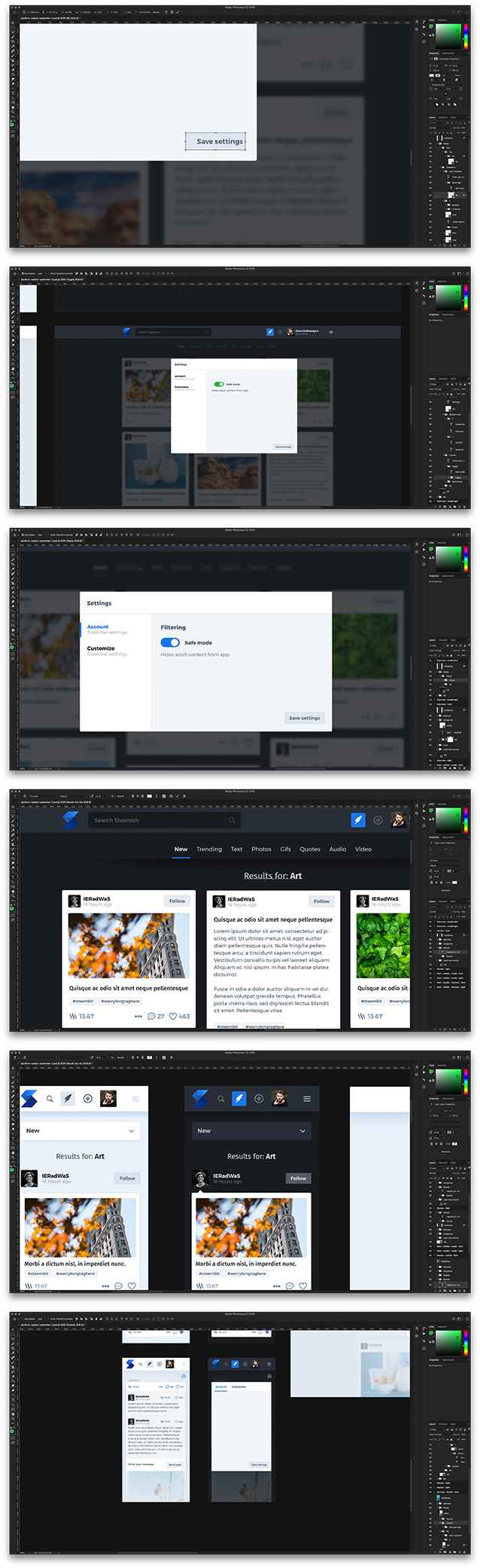Click the Steemblr logo left of the Search Steemblr bar above the Trending tab
The height and width of the screenshot is (1568, 480).
click(71, 820)
